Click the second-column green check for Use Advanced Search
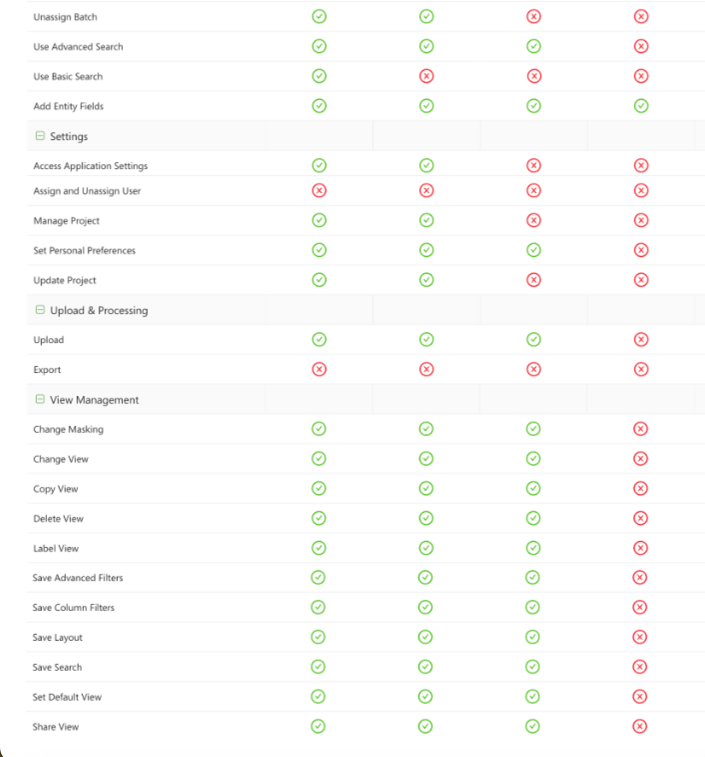Image resolution: width=705 pixels, height=757 pixels. pos(426,46)
